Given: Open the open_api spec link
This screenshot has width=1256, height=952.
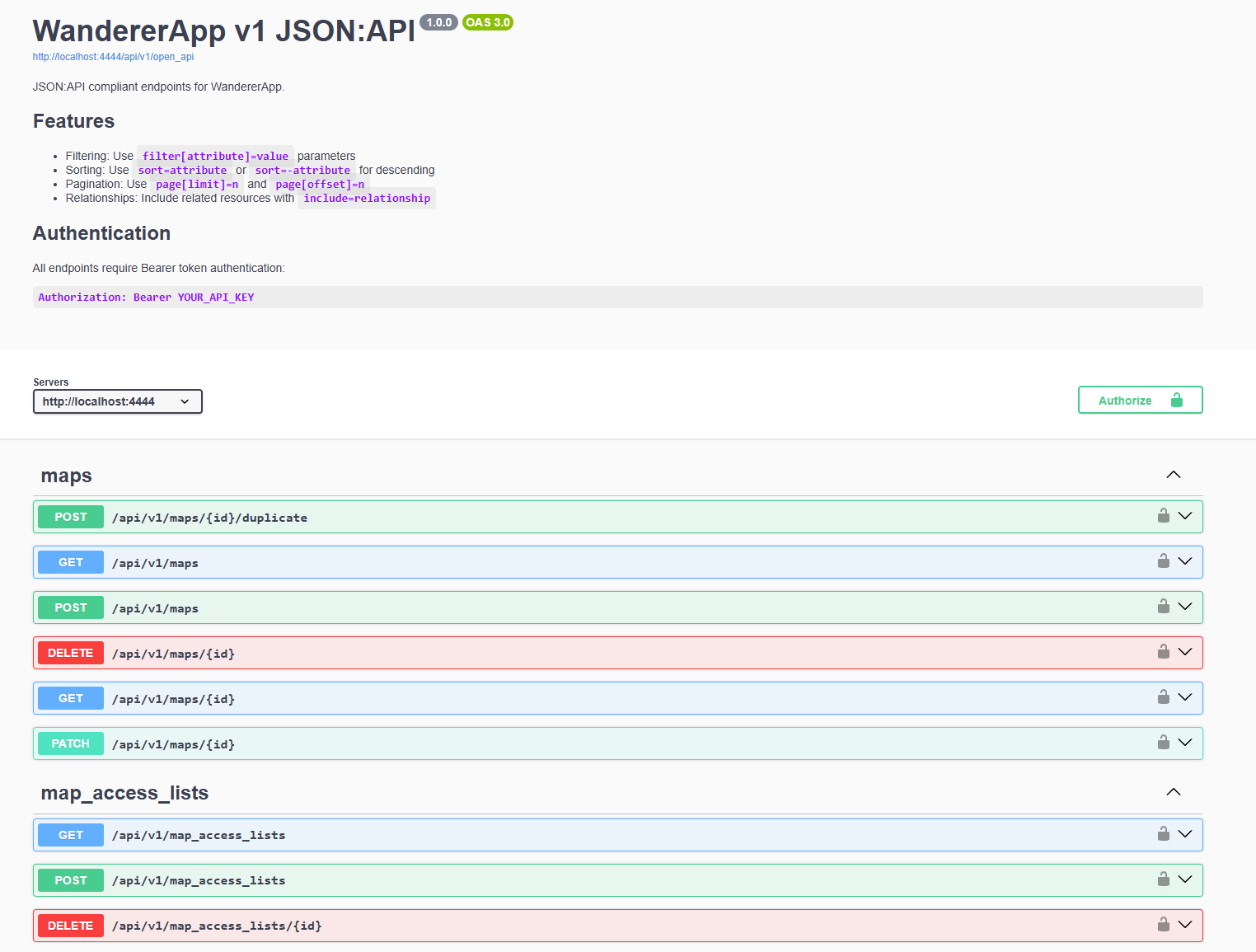Looking at the screenshot, I should (113, 57).
